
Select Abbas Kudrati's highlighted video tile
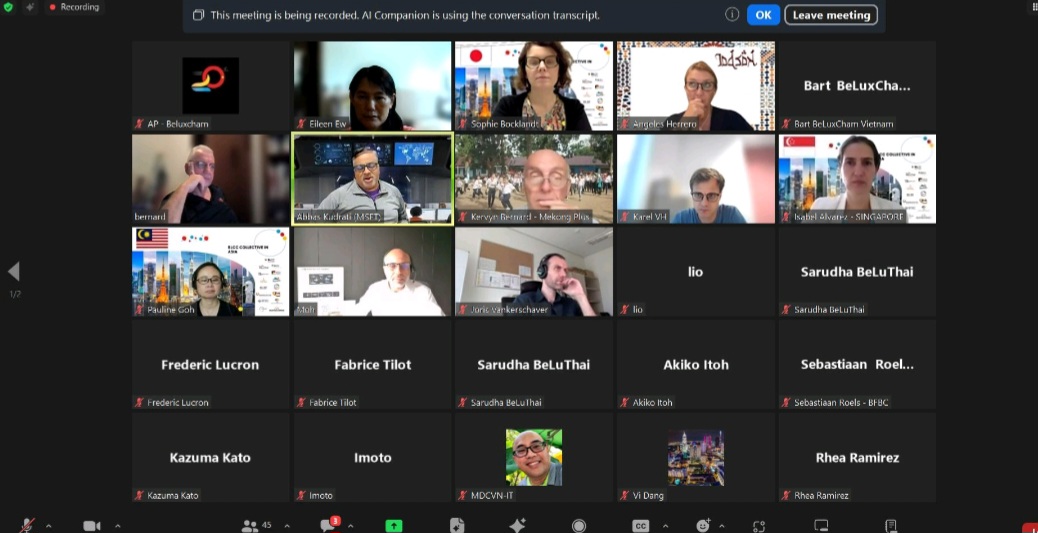click(x=372, y=178)
